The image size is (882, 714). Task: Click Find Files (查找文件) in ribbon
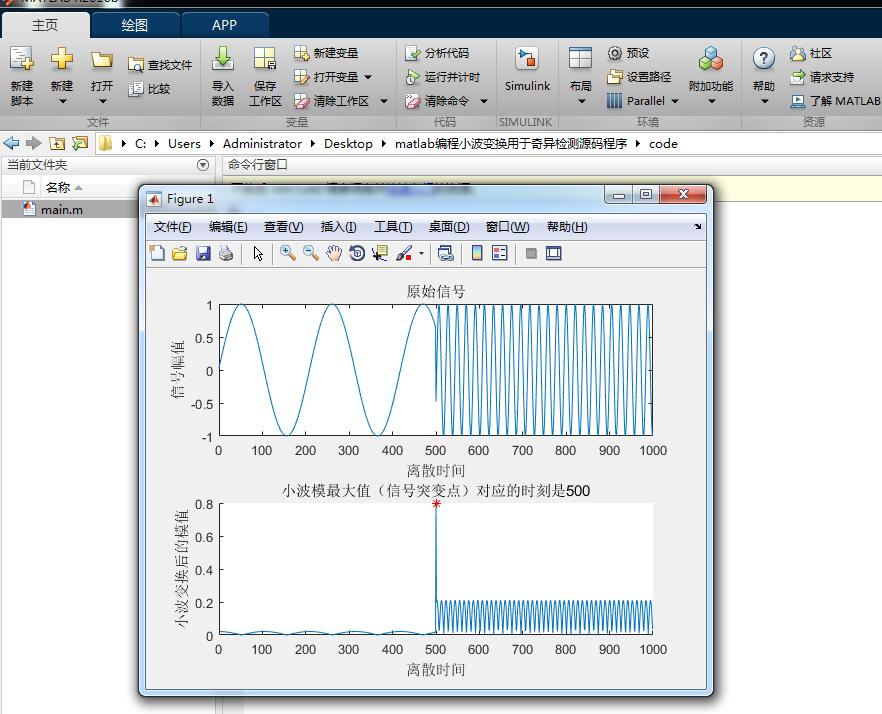tap(160, 65)
